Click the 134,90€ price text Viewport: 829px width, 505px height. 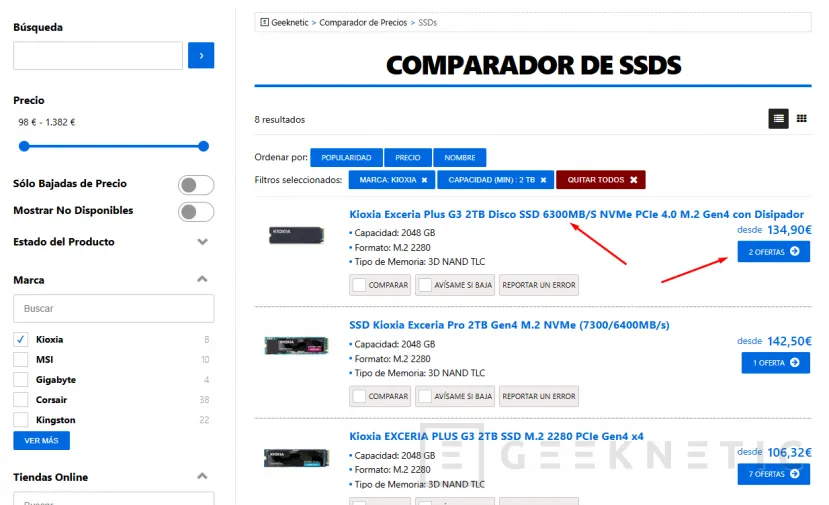pyautogui.click(x=789, y=229)
